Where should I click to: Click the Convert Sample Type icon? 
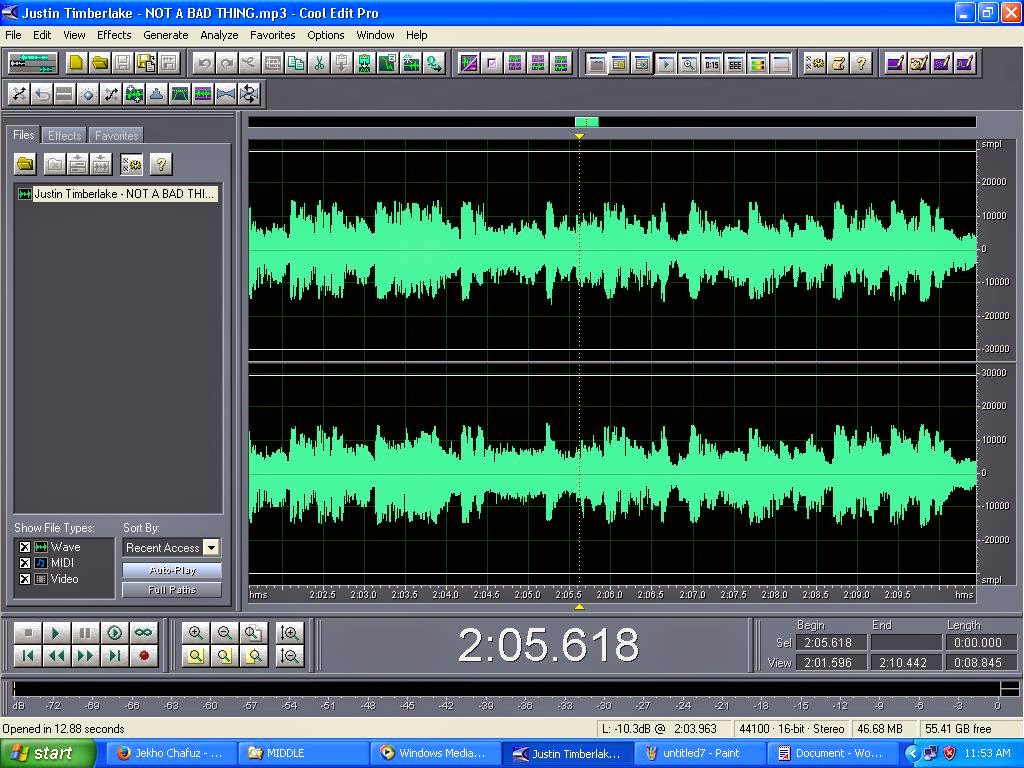[x=434, y=63]
